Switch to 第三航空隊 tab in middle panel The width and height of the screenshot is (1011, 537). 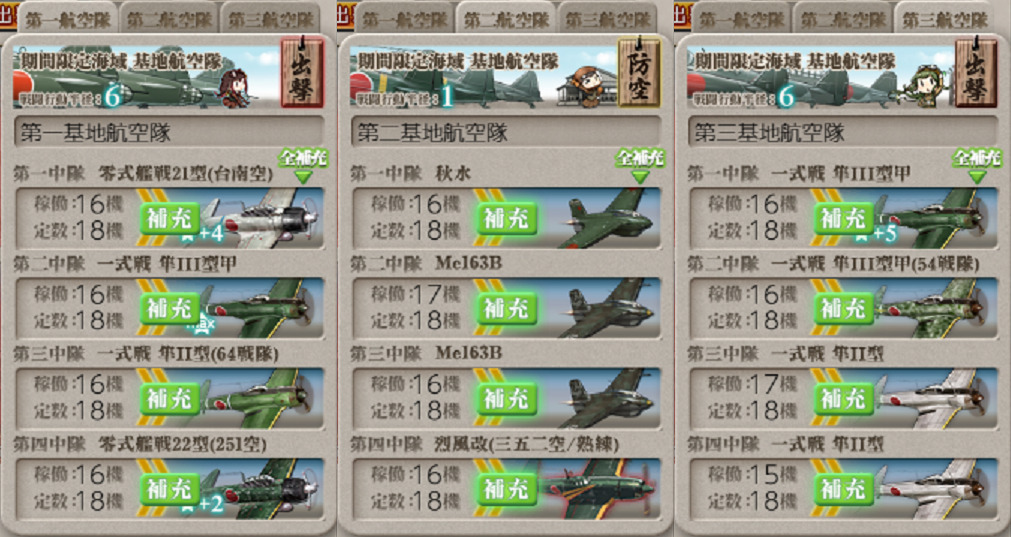point(607,19)
